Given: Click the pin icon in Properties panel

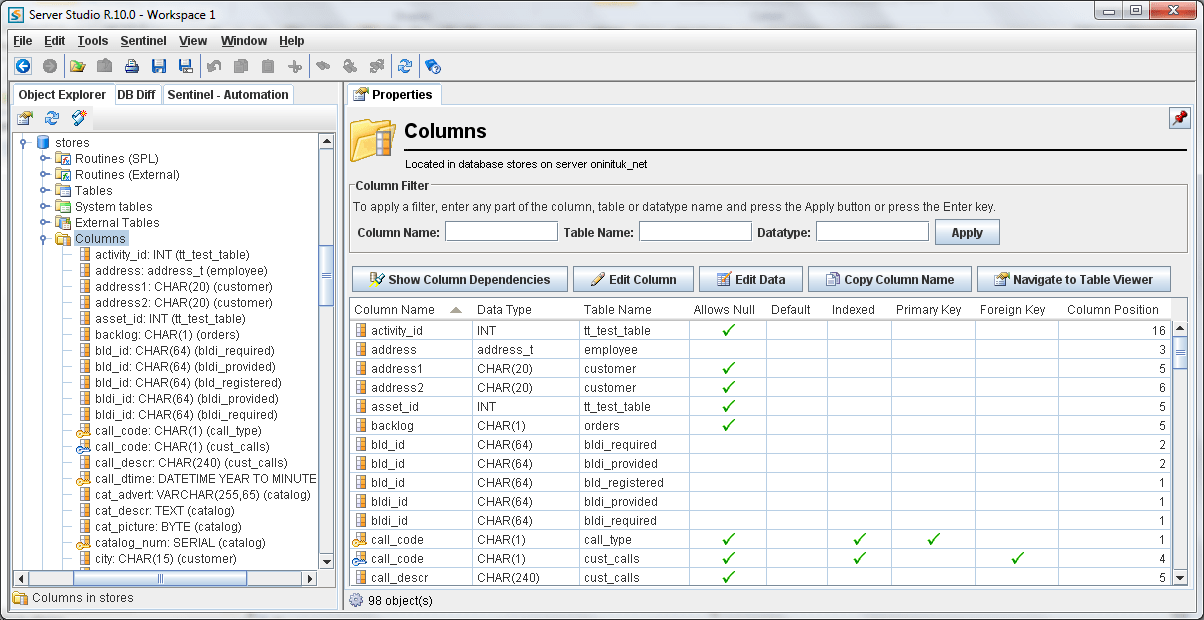Looking at the screenshot, I should coord(1179,118).
